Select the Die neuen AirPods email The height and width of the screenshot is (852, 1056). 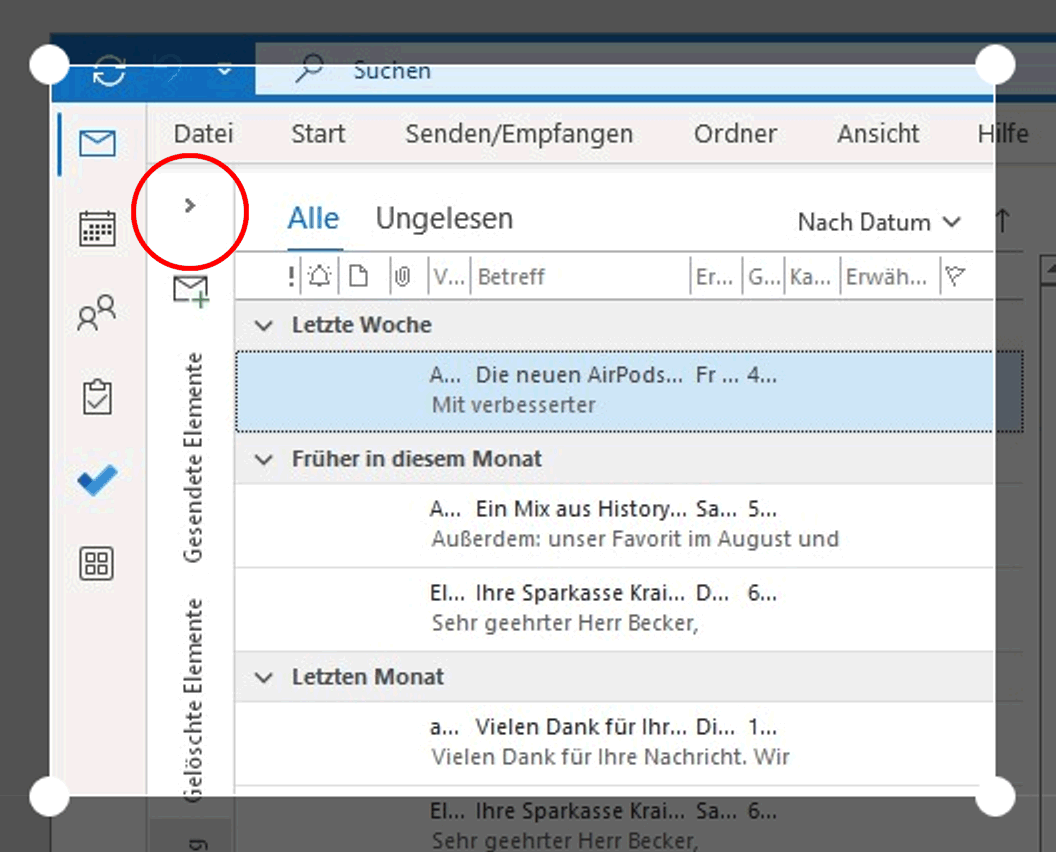click(x=630, y=391)
